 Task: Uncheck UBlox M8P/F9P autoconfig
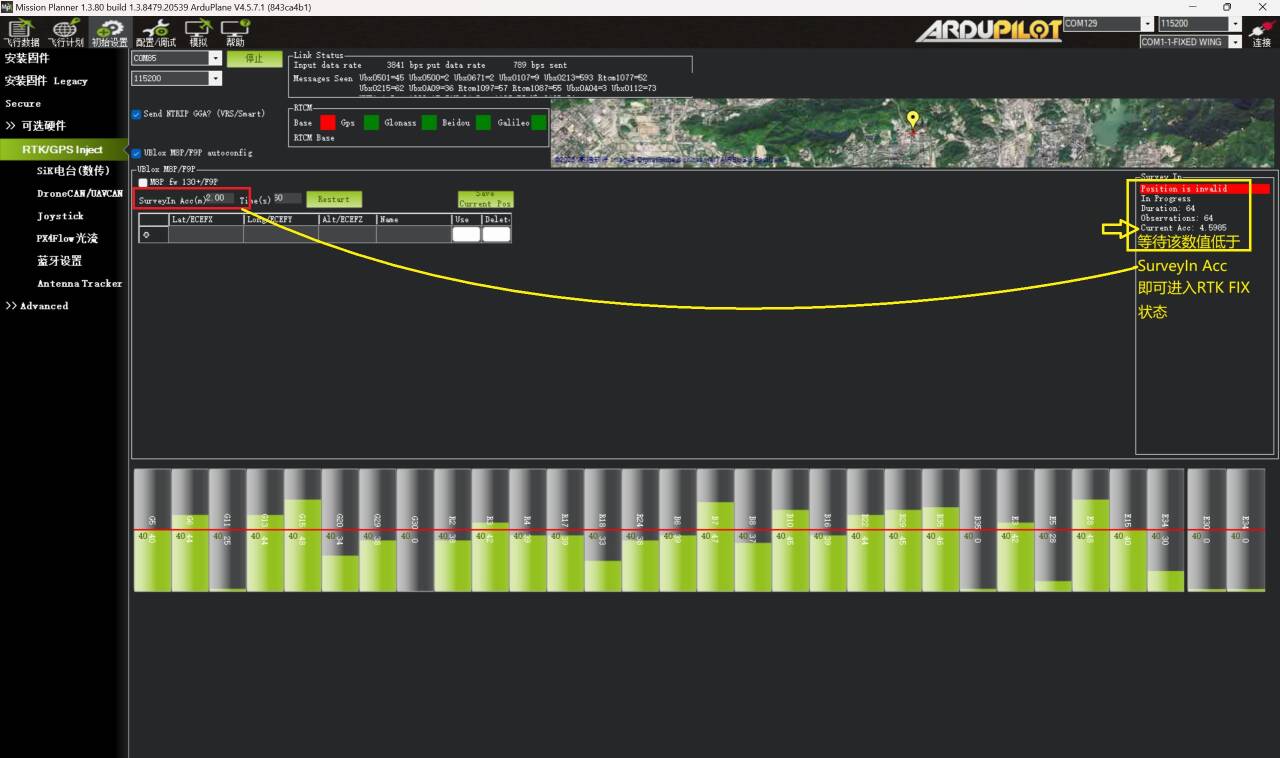tap(137, 153)
